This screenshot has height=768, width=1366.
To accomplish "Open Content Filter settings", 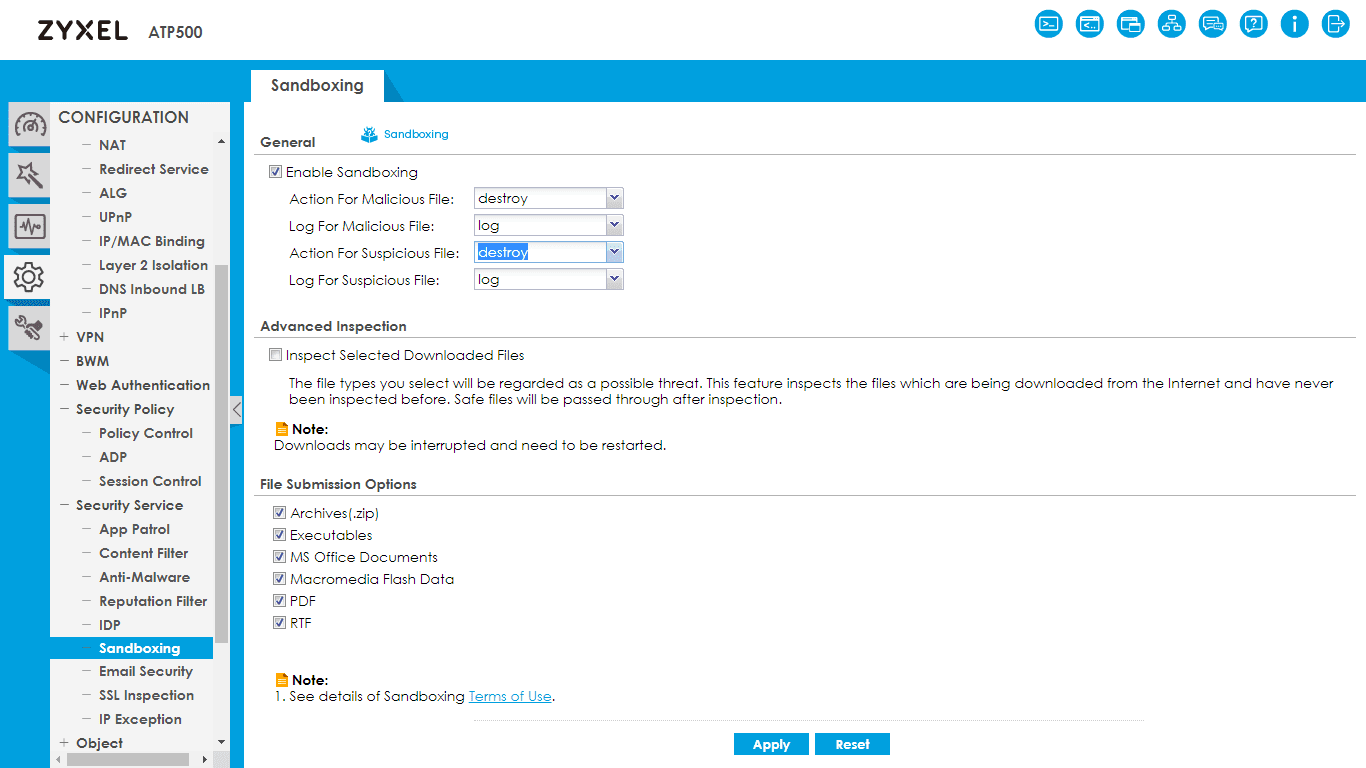I will [144, 553].
